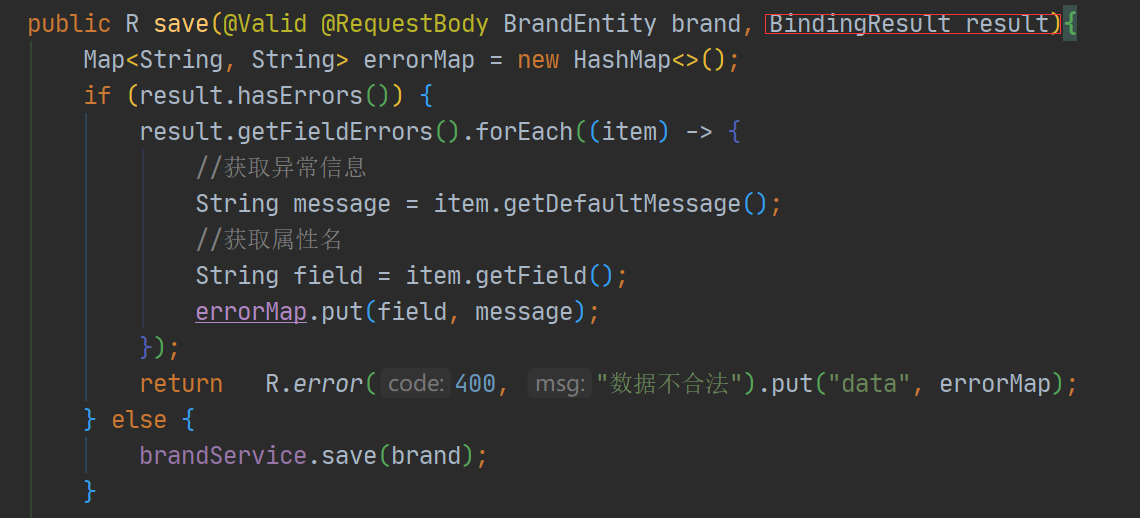
Task: Click the code: parameter hint
Action: pyautogui.click(x=417, y=383)
